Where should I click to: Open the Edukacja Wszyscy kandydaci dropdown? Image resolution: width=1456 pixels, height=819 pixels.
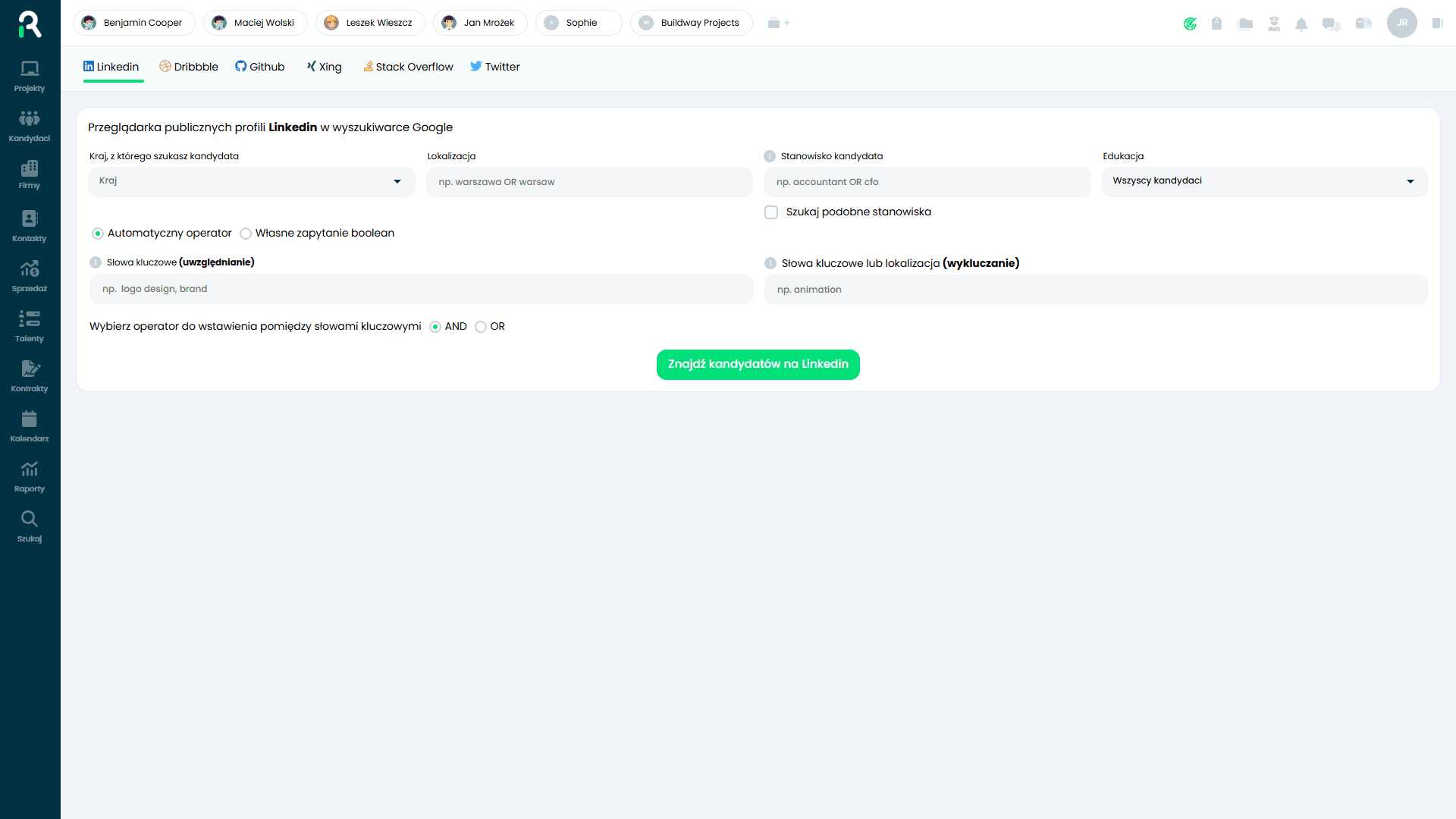point(1264,181)
